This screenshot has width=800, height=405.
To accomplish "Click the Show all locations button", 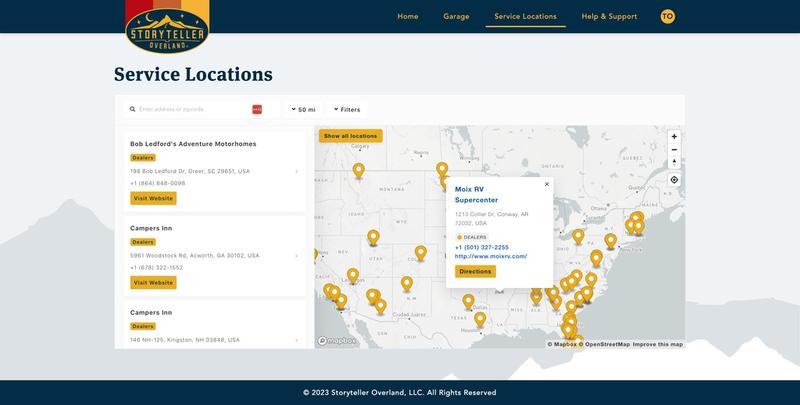I will [x=351, y=136].
